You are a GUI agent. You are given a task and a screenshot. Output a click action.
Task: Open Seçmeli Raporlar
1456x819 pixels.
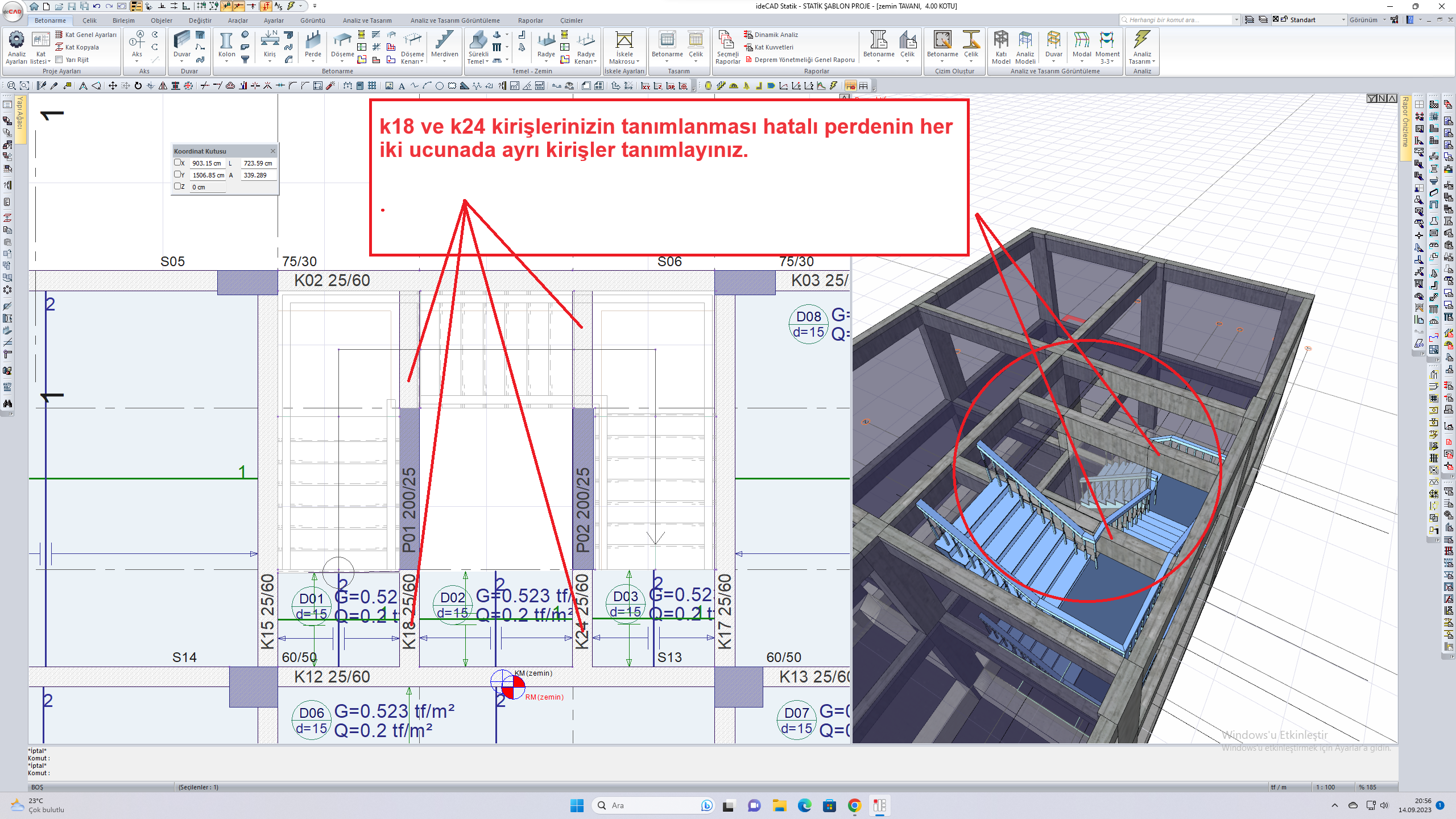point(727,47)
